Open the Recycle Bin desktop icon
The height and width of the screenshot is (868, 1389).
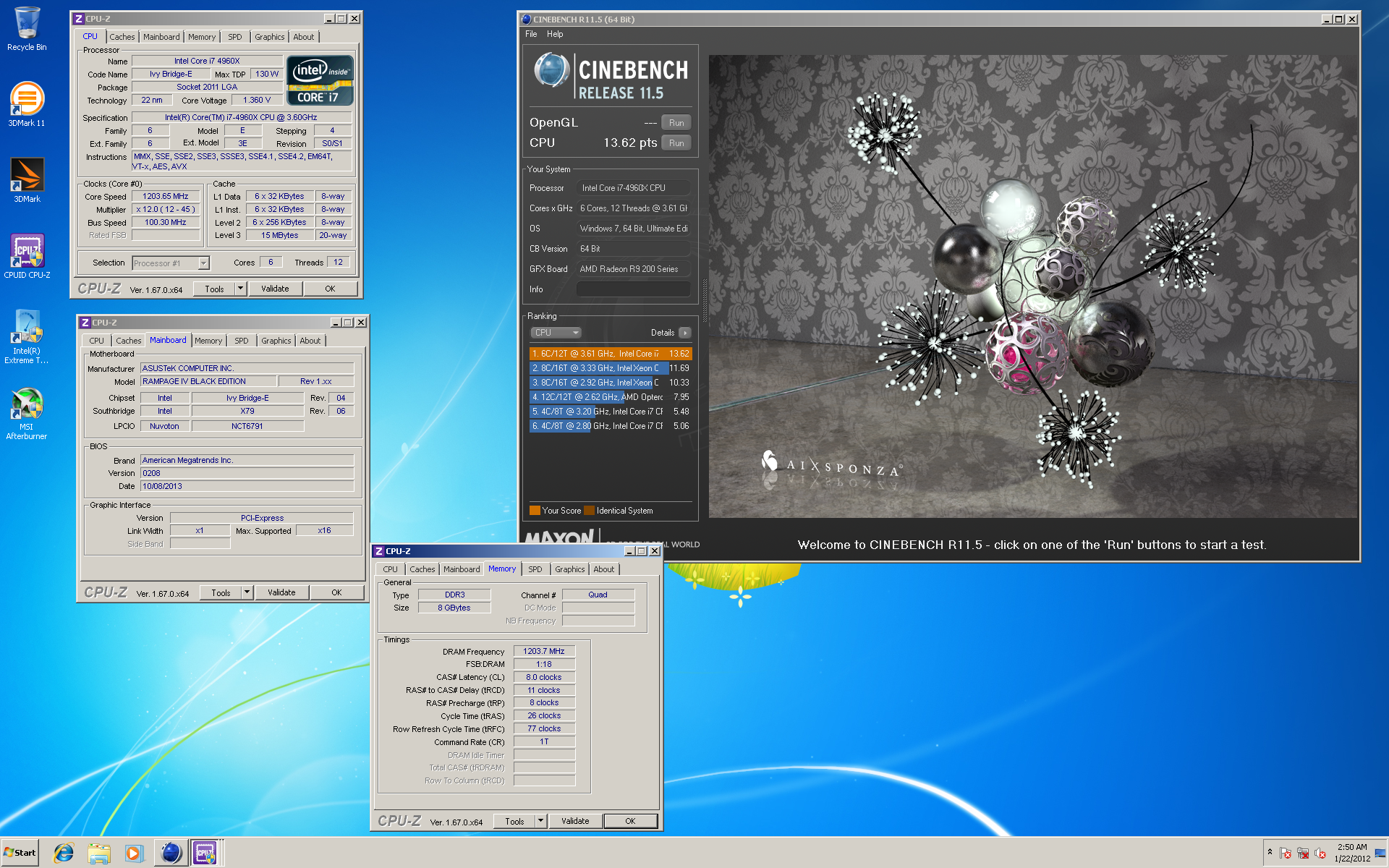click(x=27, y=29)
